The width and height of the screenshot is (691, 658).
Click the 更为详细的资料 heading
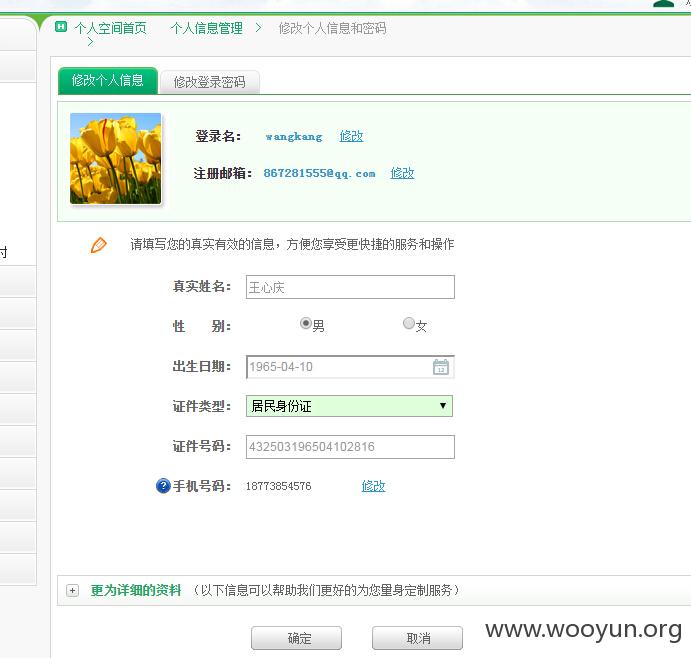point(136,590)
